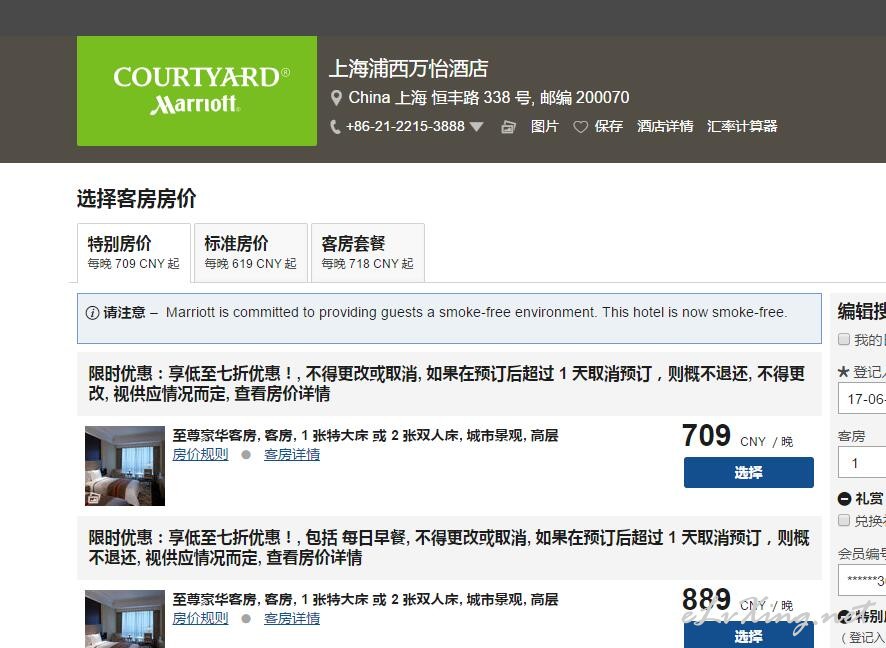
Task: Click the photo gallery icon before 图片
Action: tap(508, 127)
